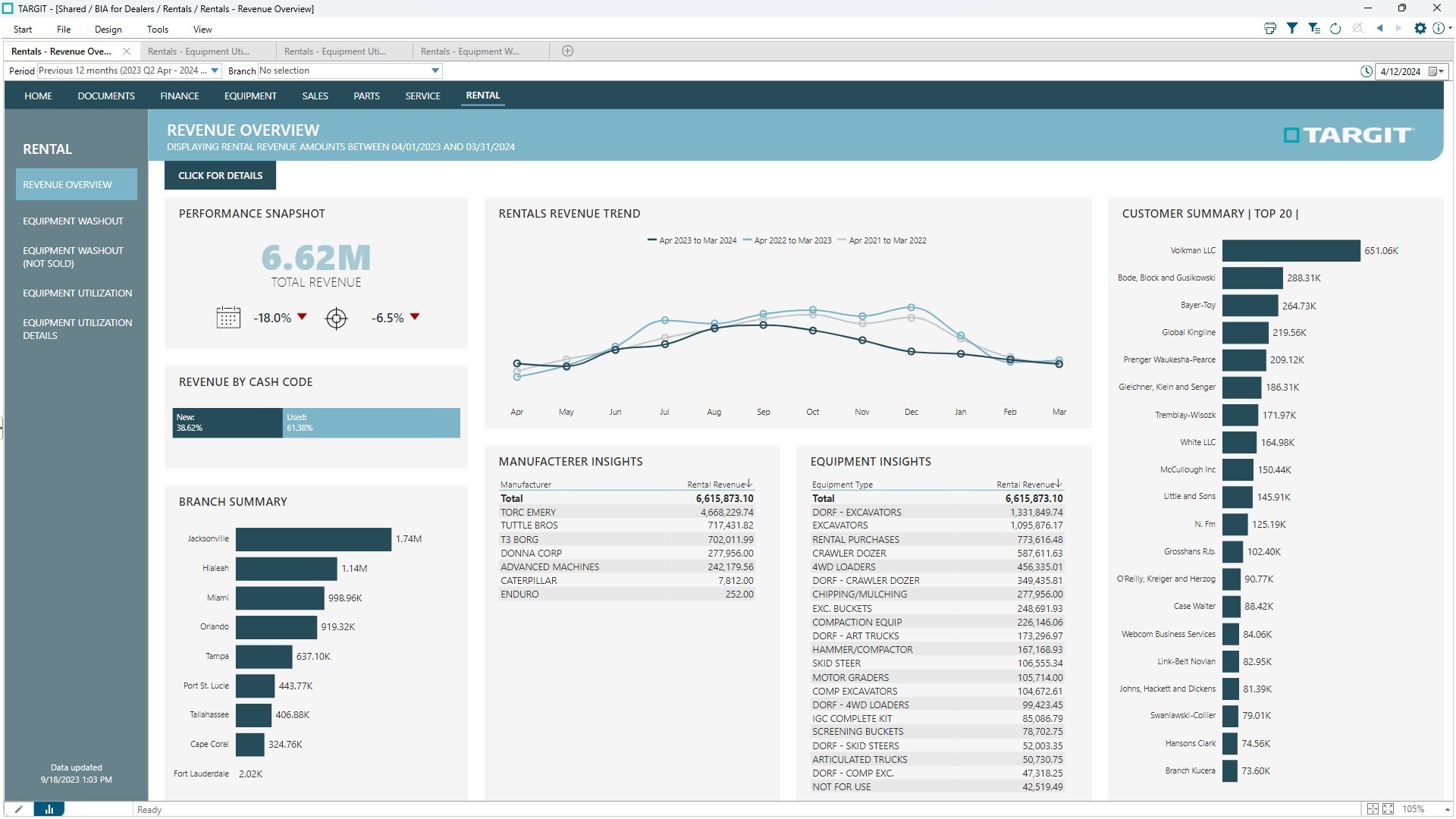This screenshot has width=1456, height=819.
Task: Switch to second Rentals - Equipment Uti... tab
Action: pyautogui.click(x=344, y=52)
